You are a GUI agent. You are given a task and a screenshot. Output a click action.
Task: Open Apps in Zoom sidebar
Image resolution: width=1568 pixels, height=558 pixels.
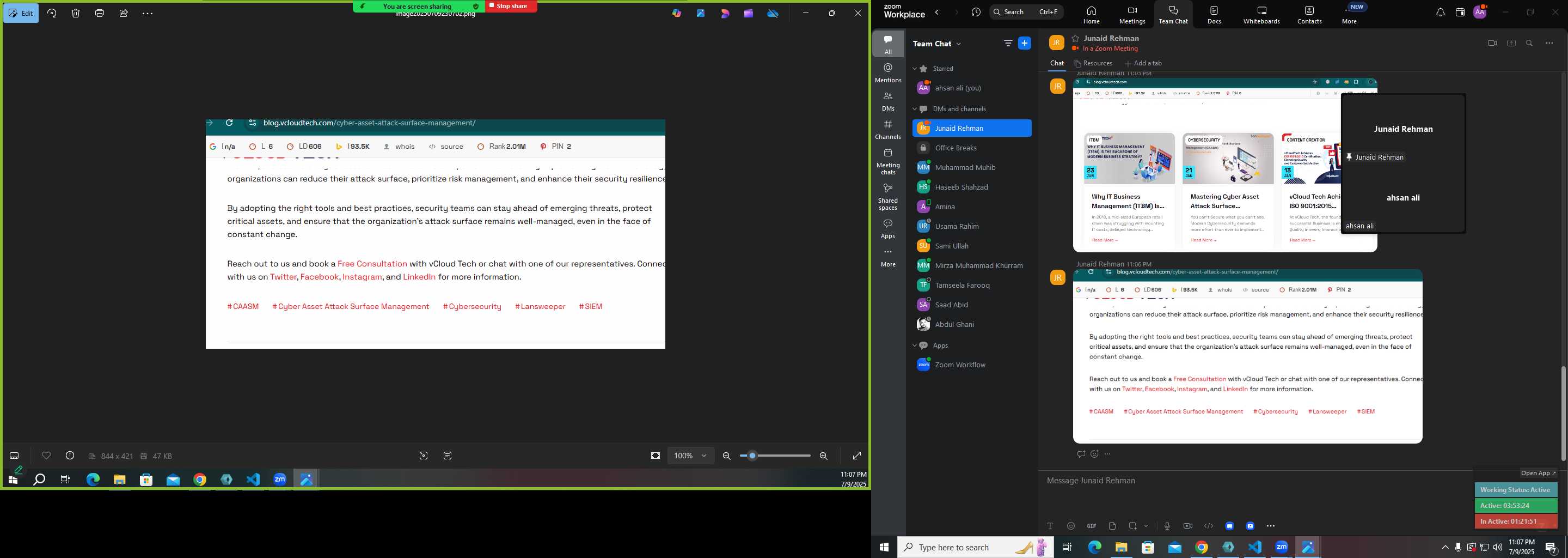point(888,228)
